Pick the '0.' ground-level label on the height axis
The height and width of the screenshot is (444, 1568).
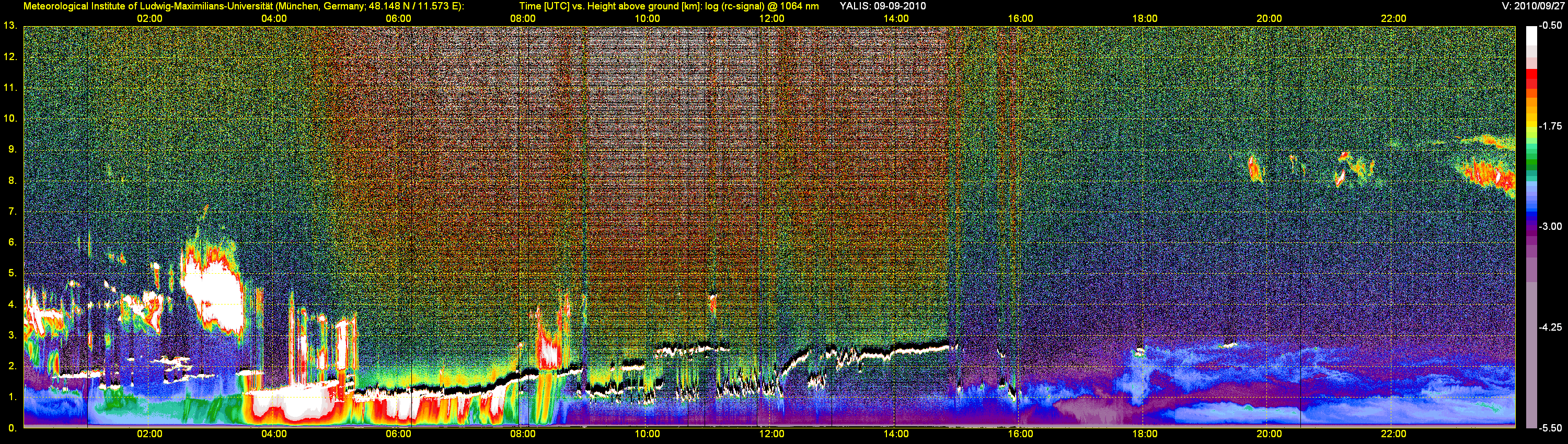[12, 428]
